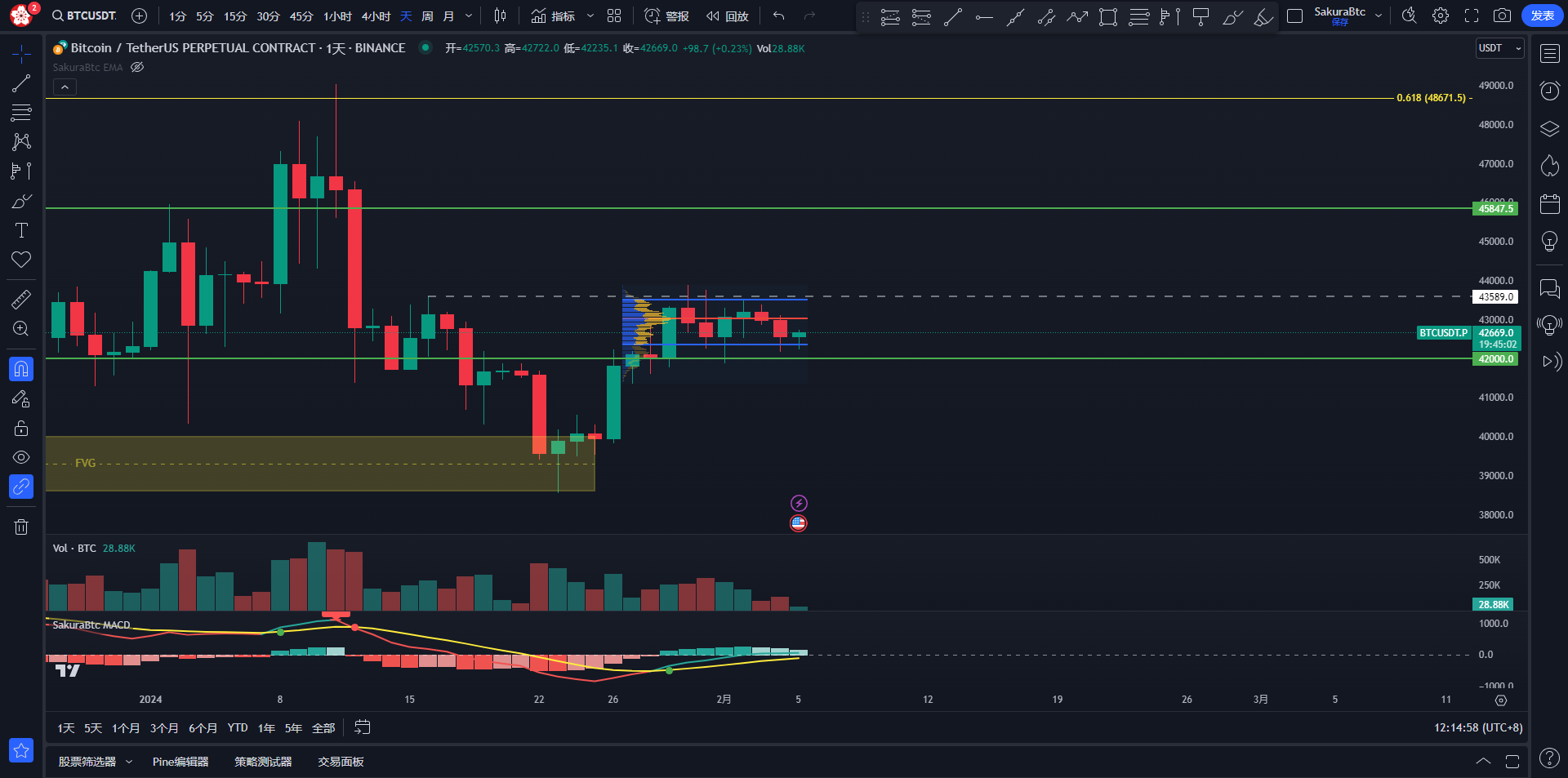1568x778 pixels.
Task: Switch to the 15 minute interval
Action: [235, 16]
